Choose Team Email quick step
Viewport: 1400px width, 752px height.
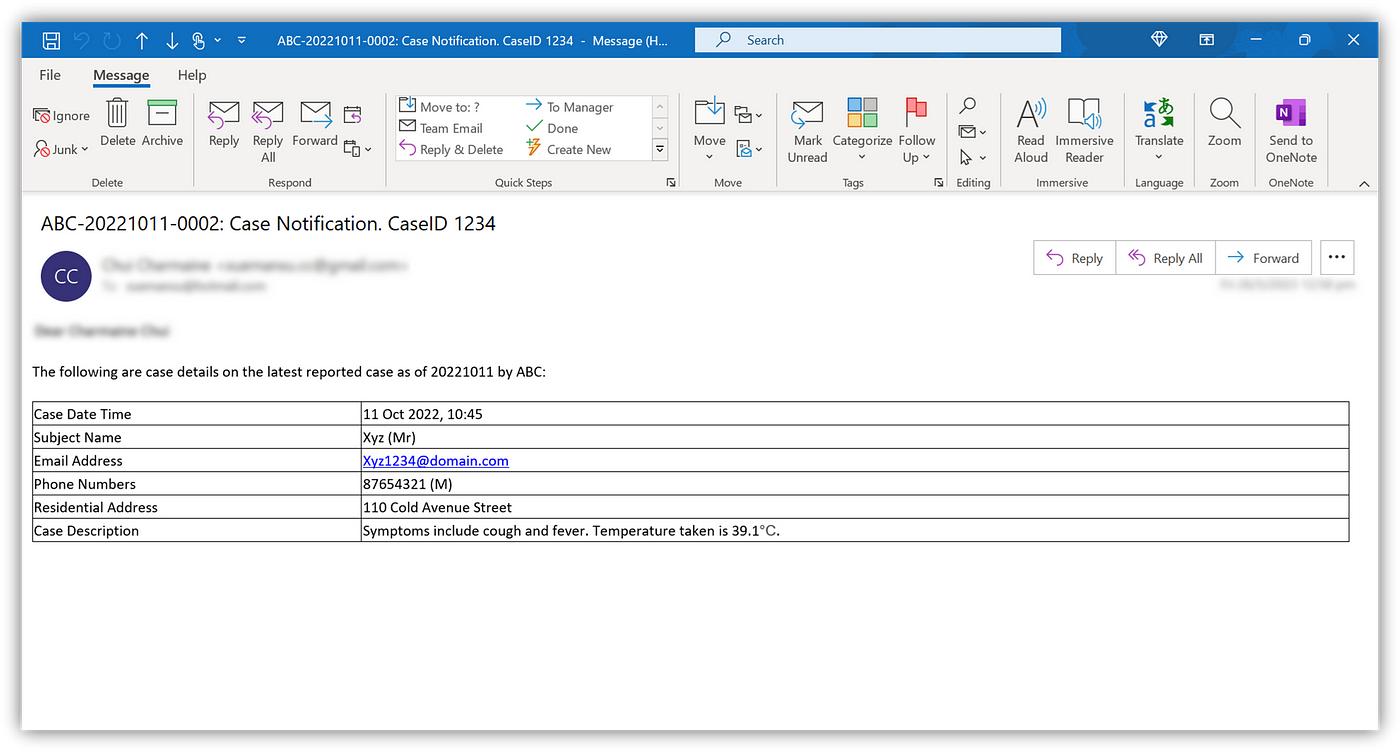point(441,128)
